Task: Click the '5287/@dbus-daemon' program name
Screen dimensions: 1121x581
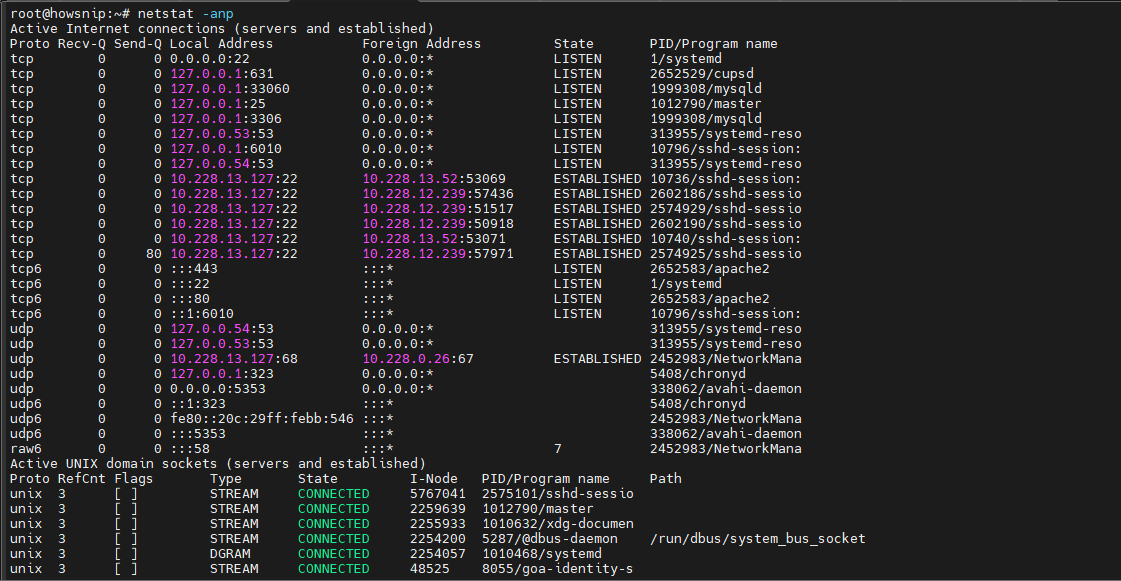Action: [x=550, y=539]
